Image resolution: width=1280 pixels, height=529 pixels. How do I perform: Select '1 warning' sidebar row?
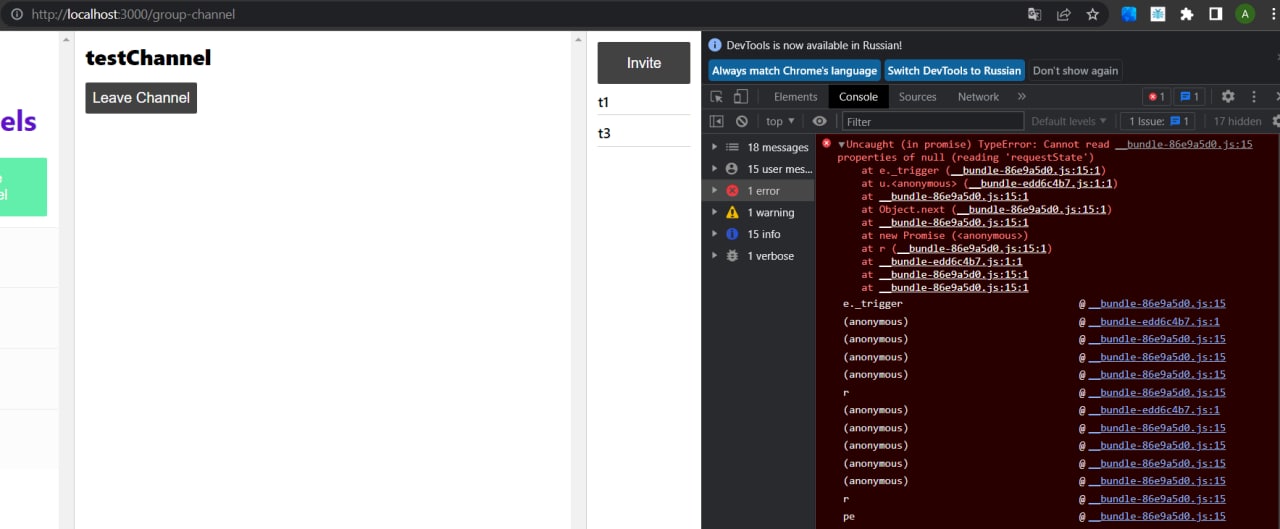(x=759, y=212)
